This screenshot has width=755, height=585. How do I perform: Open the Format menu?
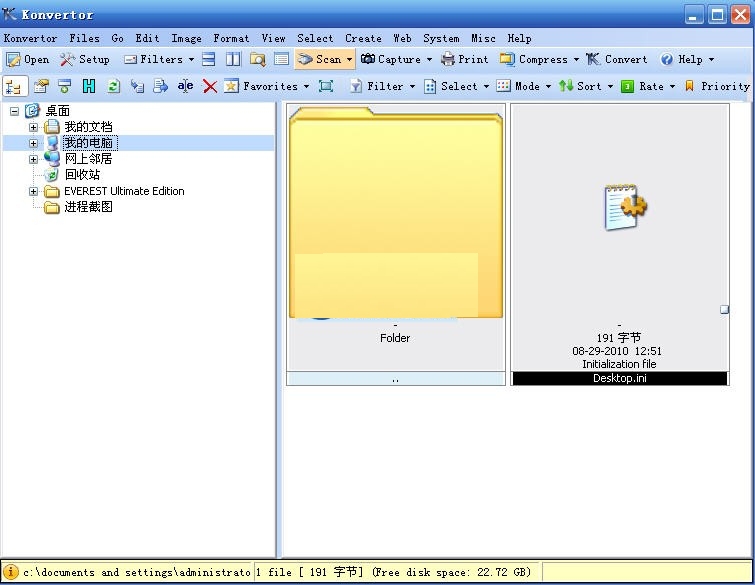231,38
